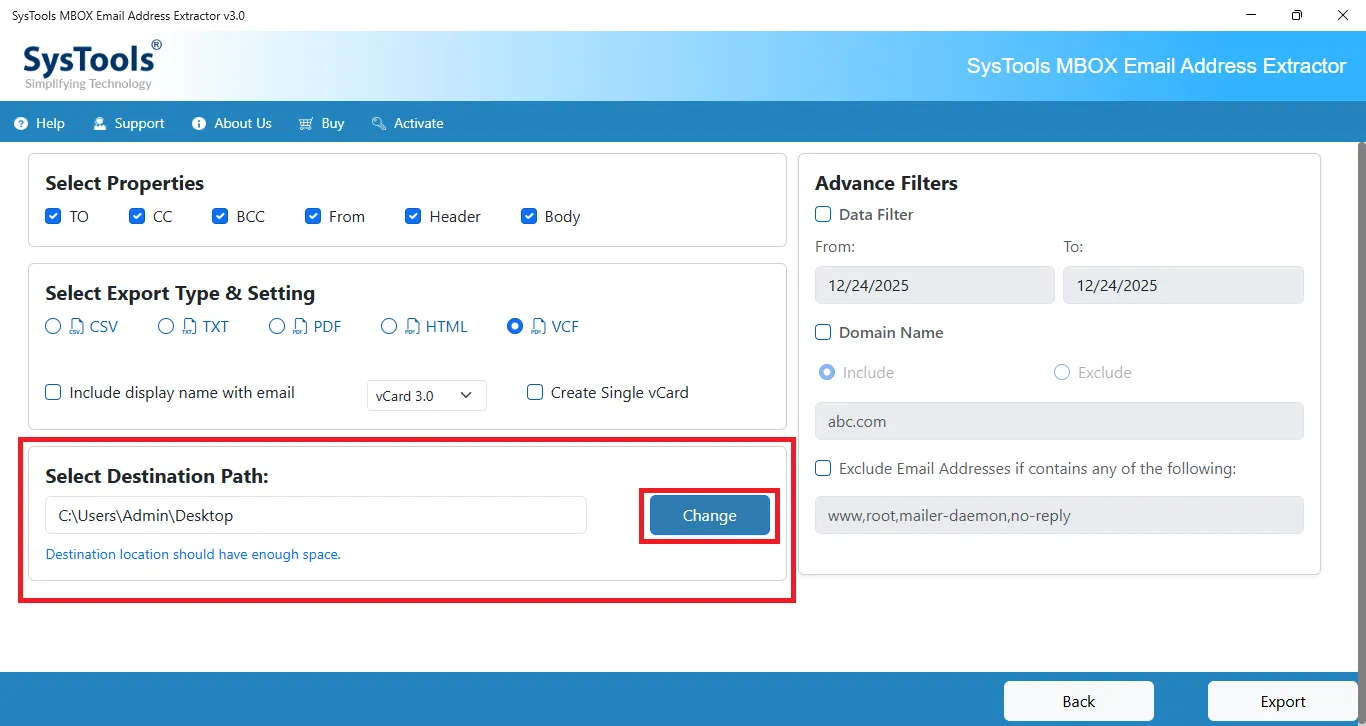Enable the Domain Name filter checkbox
Image resolution: width=1366 pixels, height=726 pixels.
(x=823, y=332)
